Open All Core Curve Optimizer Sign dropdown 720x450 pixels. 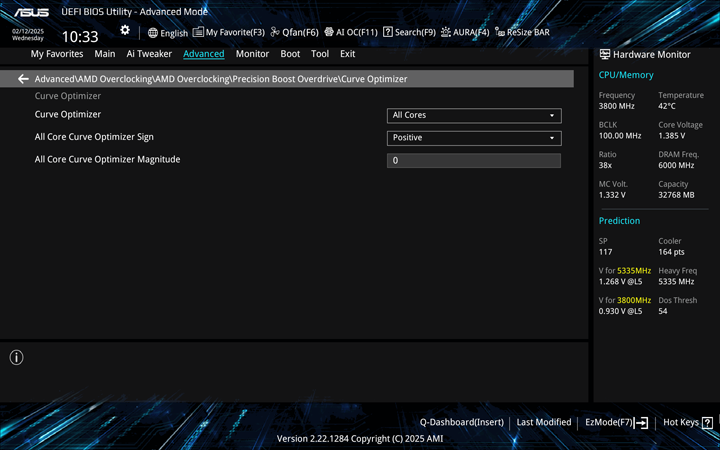(473, 138)
